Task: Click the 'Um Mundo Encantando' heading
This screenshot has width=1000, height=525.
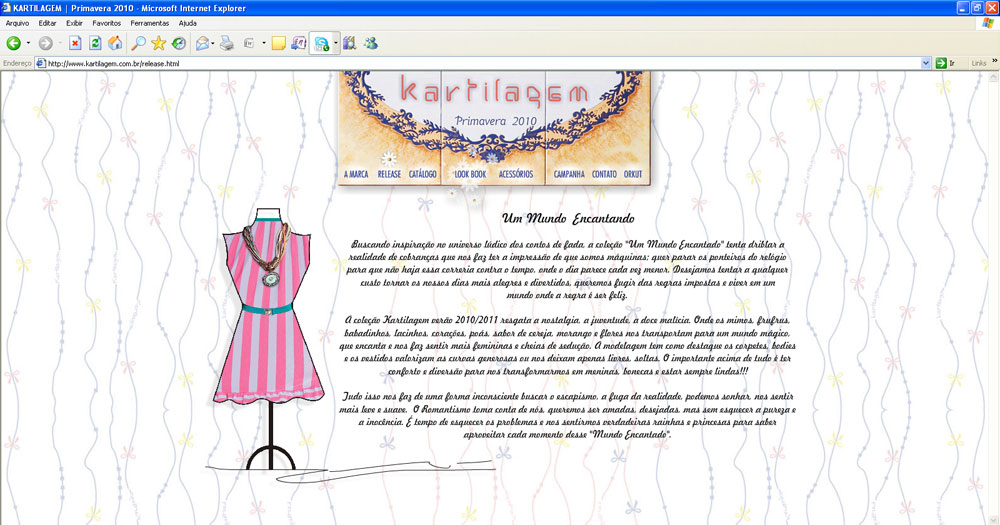Action: [x=568, y=219]
